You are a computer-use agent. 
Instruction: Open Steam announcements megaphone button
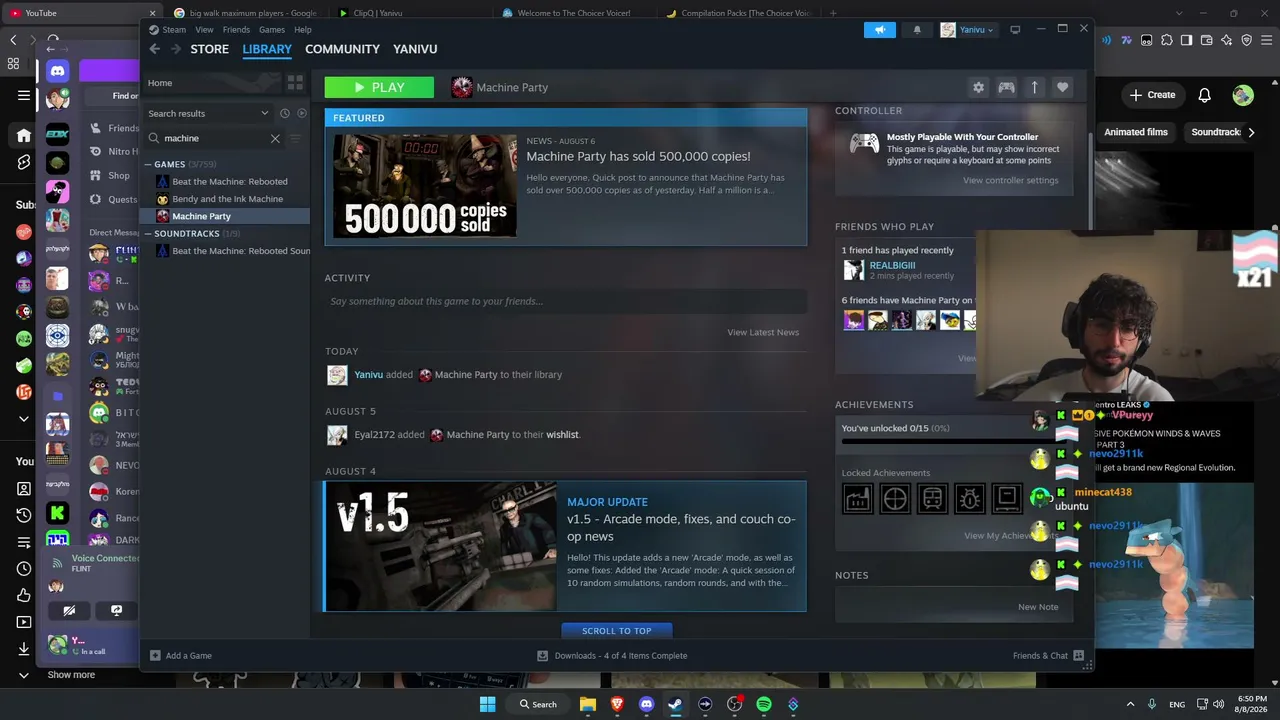[x=880, y=30]
